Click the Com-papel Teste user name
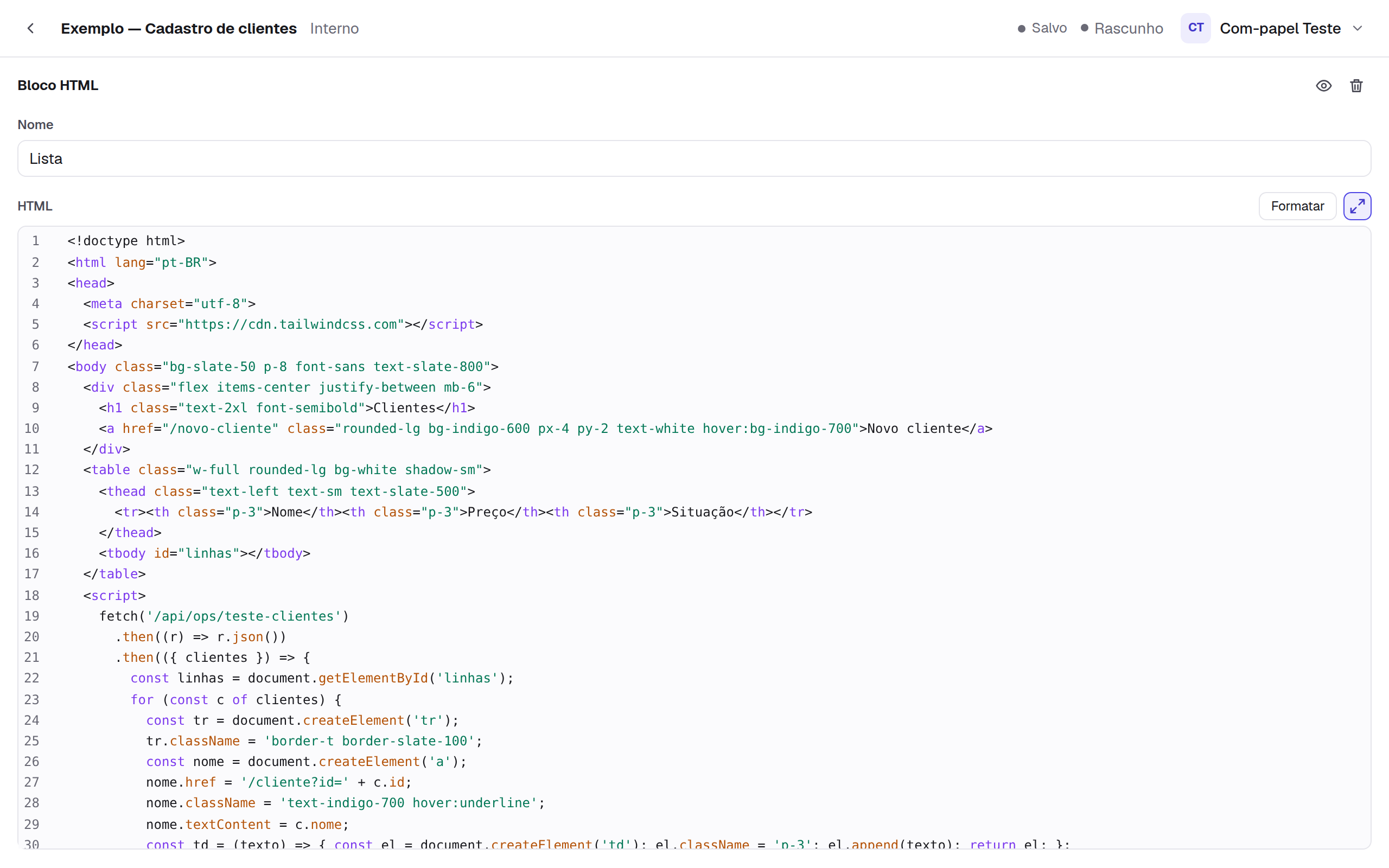This screenshot has width=1389, height=868. tap(1280, 28)
